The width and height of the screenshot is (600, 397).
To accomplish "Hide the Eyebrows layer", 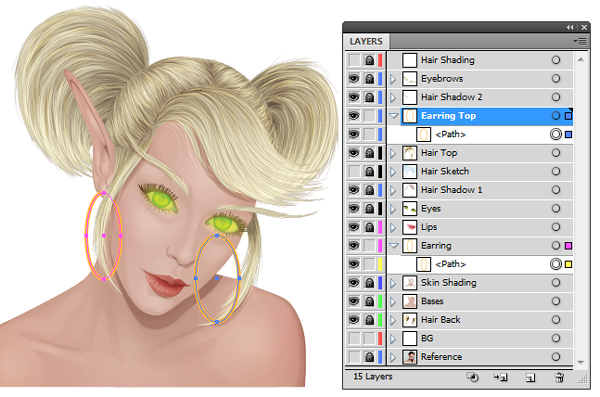I will pos(354,79).
